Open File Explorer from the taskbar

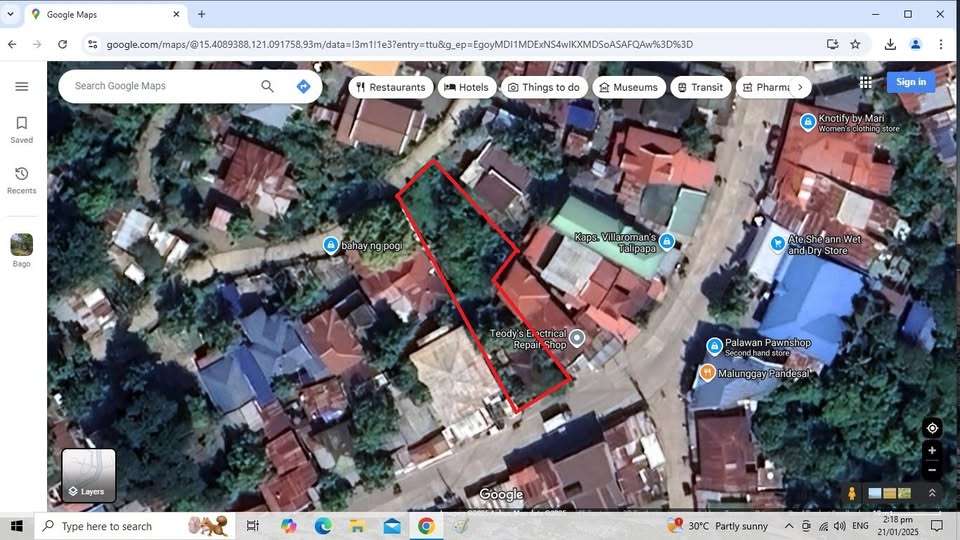coord(358,526)
